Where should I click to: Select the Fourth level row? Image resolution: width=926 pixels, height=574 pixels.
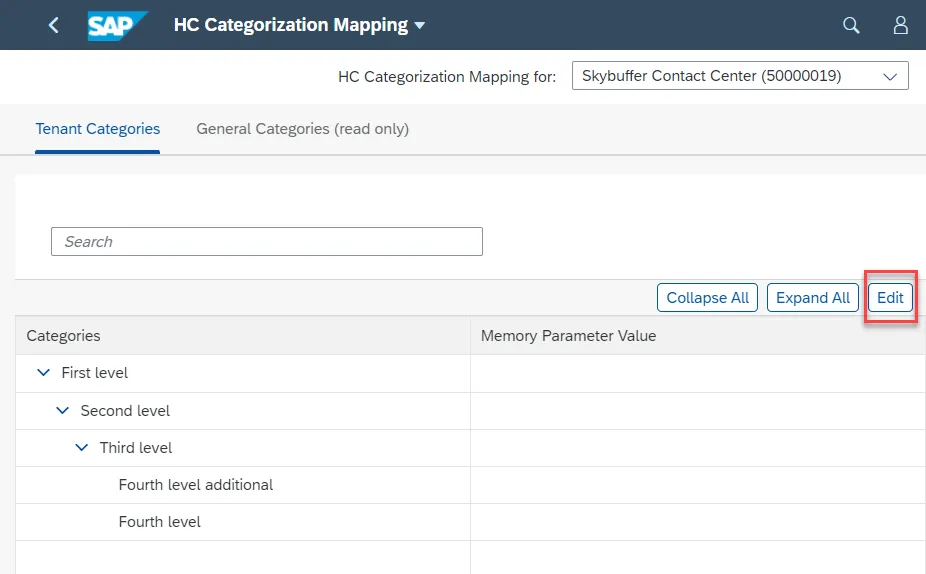click(x=471, y=522)
